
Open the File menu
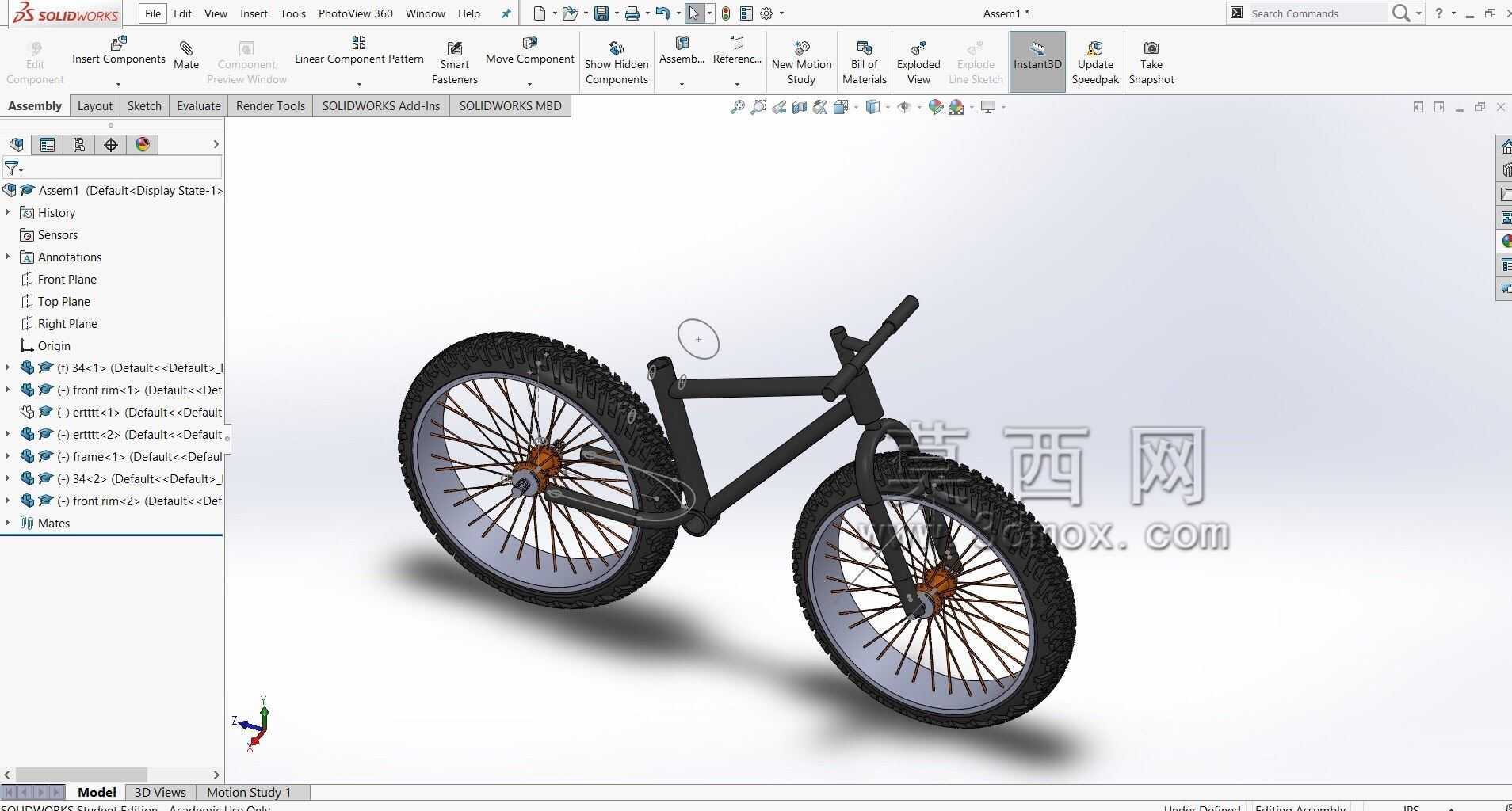[153, 13]
